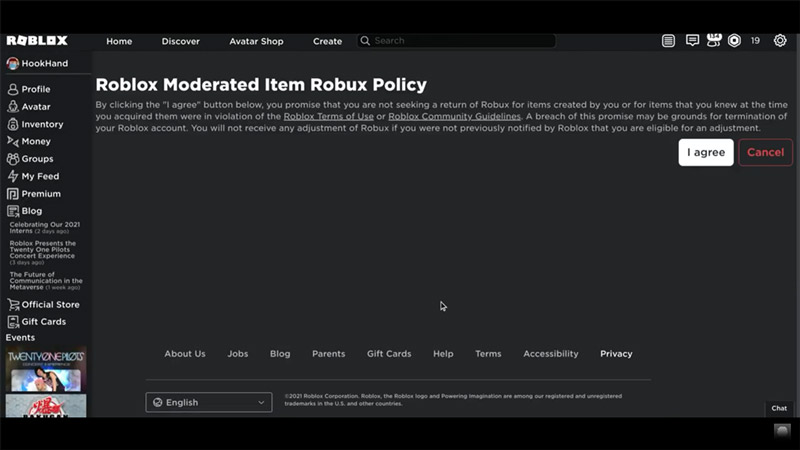Open friend requests icon with badge
Screen dimensions: 800x450
point(713,40)
